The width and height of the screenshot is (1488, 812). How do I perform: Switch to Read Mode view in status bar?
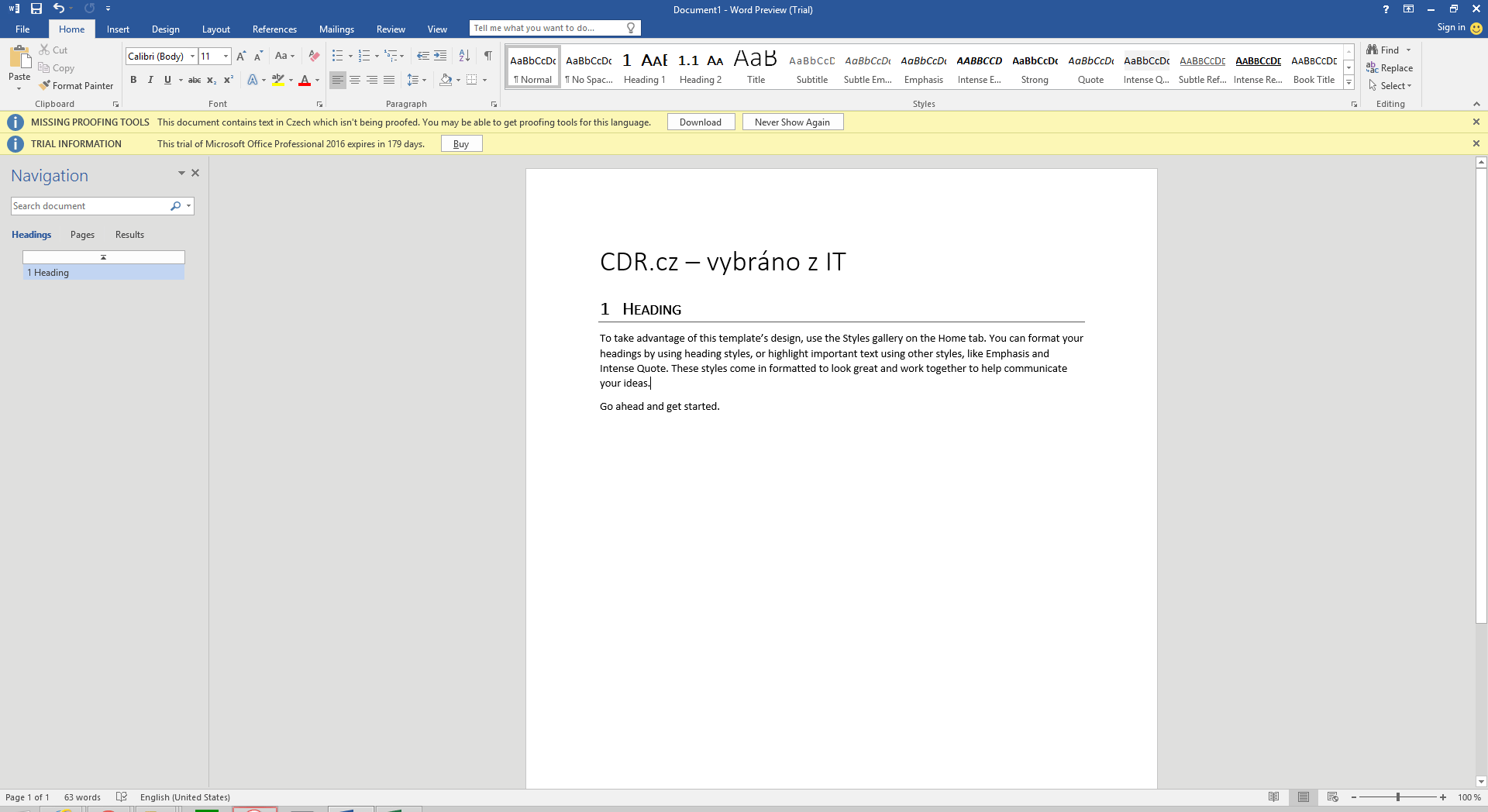(x=1273, y=797)
